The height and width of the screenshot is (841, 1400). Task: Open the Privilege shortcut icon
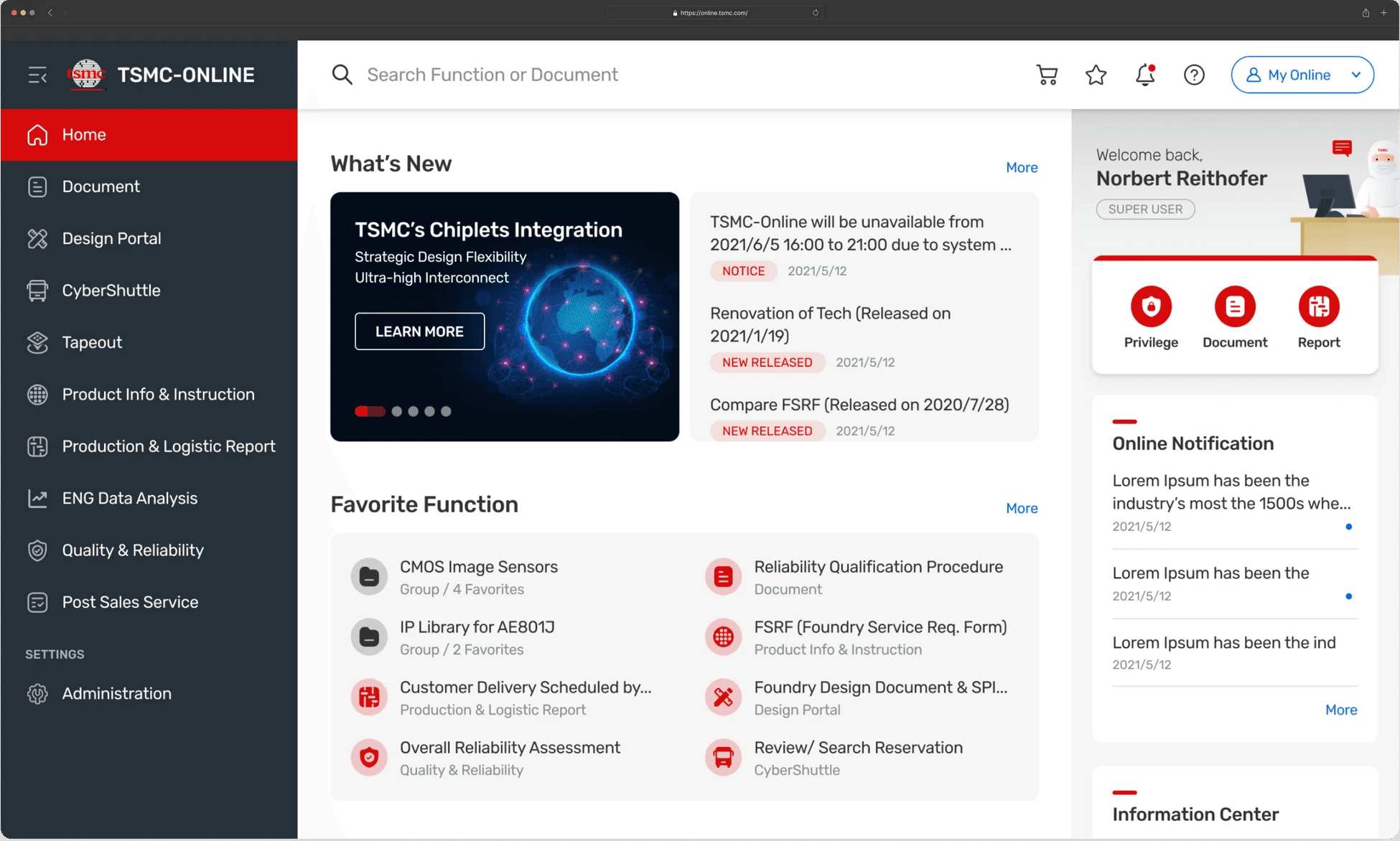1151,306
